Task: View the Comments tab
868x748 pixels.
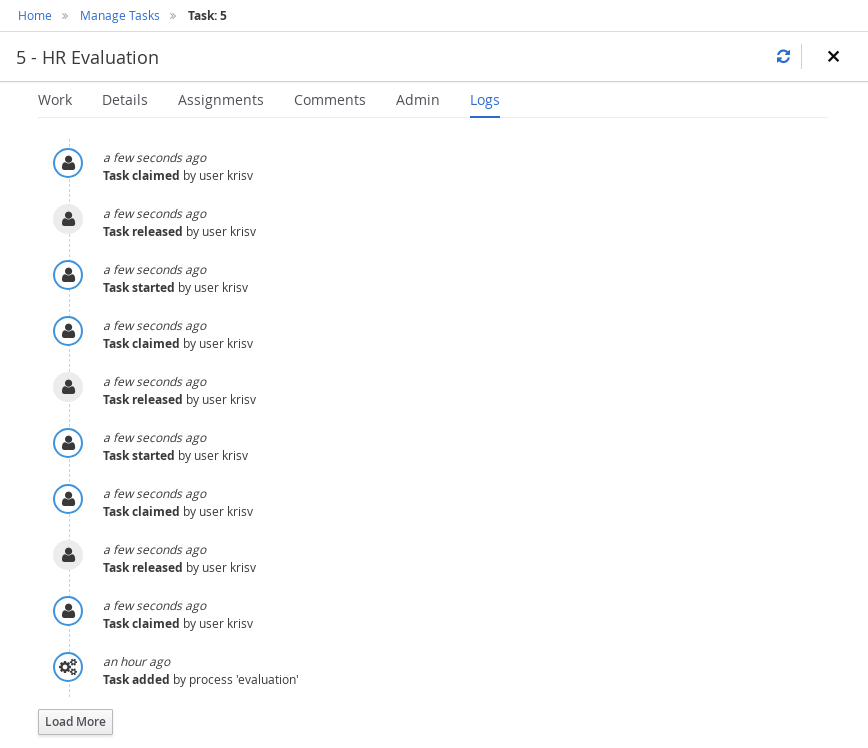Action: pyautogui.click(x=330, y=100)
